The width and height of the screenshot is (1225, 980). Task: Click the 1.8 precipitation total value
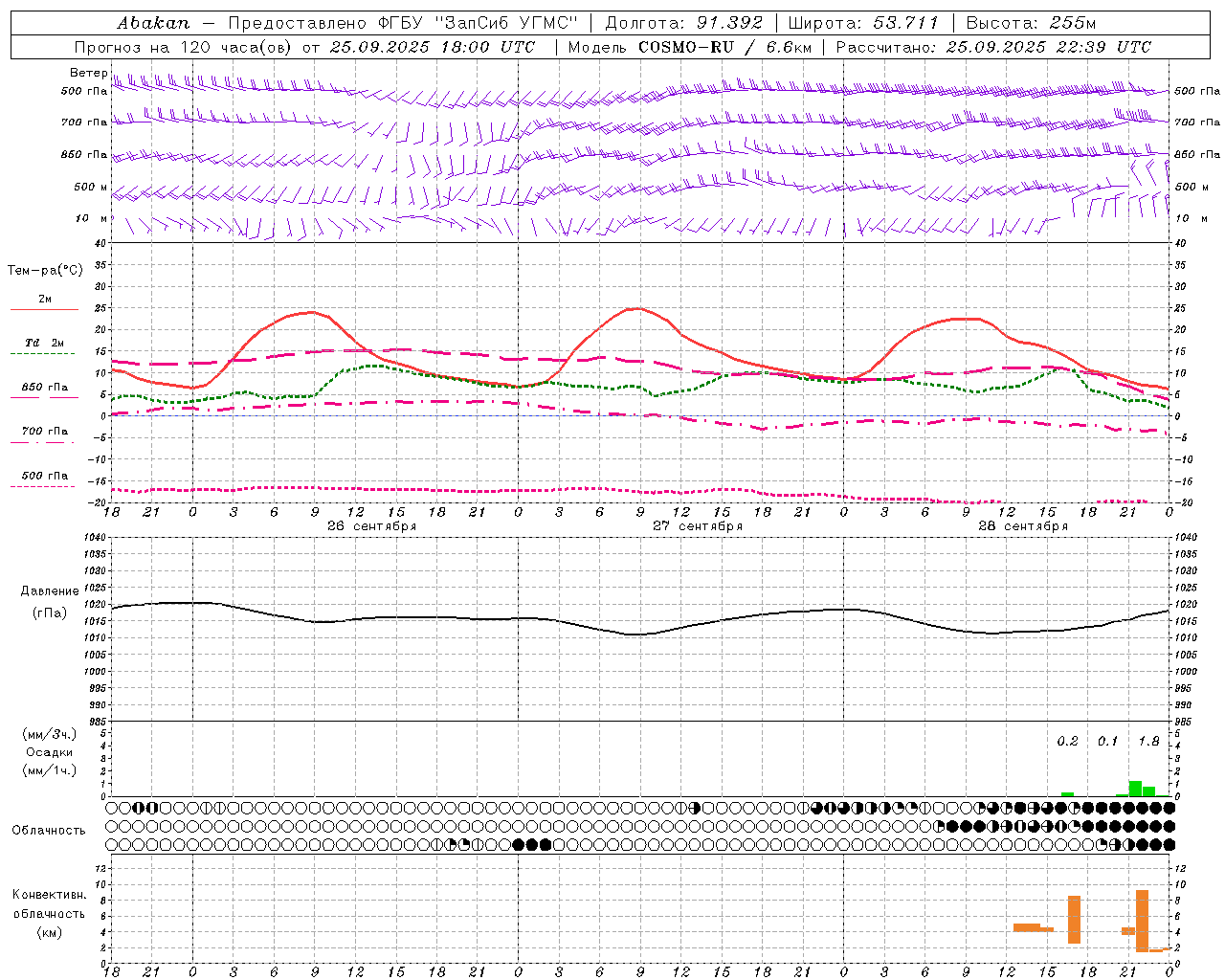click(1148, 742)
